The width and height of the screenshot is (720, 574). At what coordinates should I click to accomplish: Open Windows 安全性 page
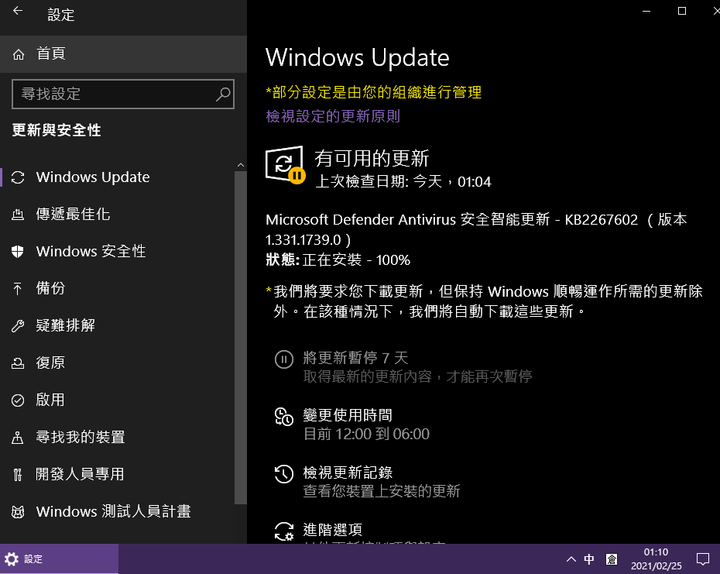click(x=91, y=251)
